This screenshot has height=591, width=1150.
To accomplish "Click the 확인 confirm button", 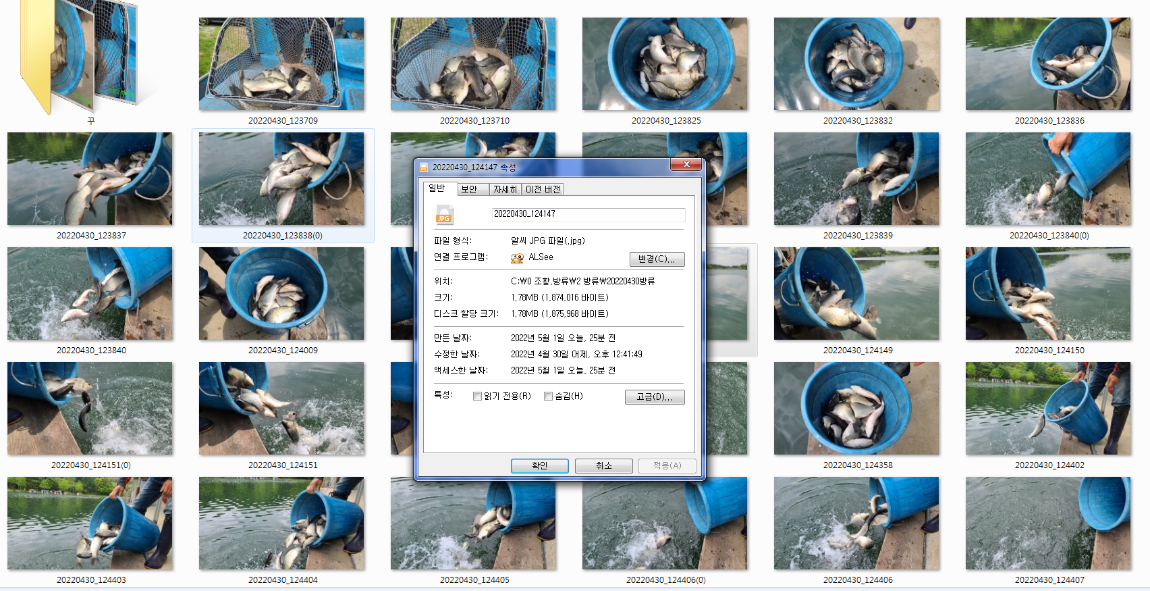I will click(x=540, y=464).
